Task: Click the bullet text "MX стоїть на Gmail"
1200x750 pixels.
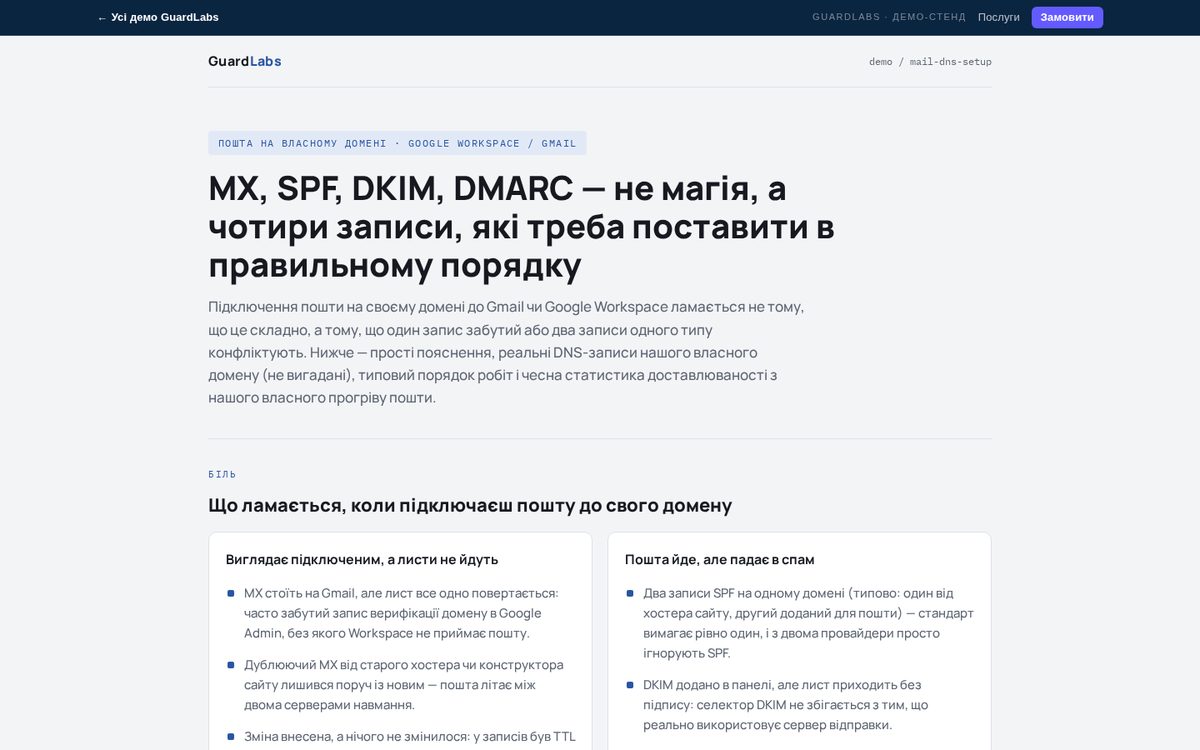Action: [x=402, y=613]
